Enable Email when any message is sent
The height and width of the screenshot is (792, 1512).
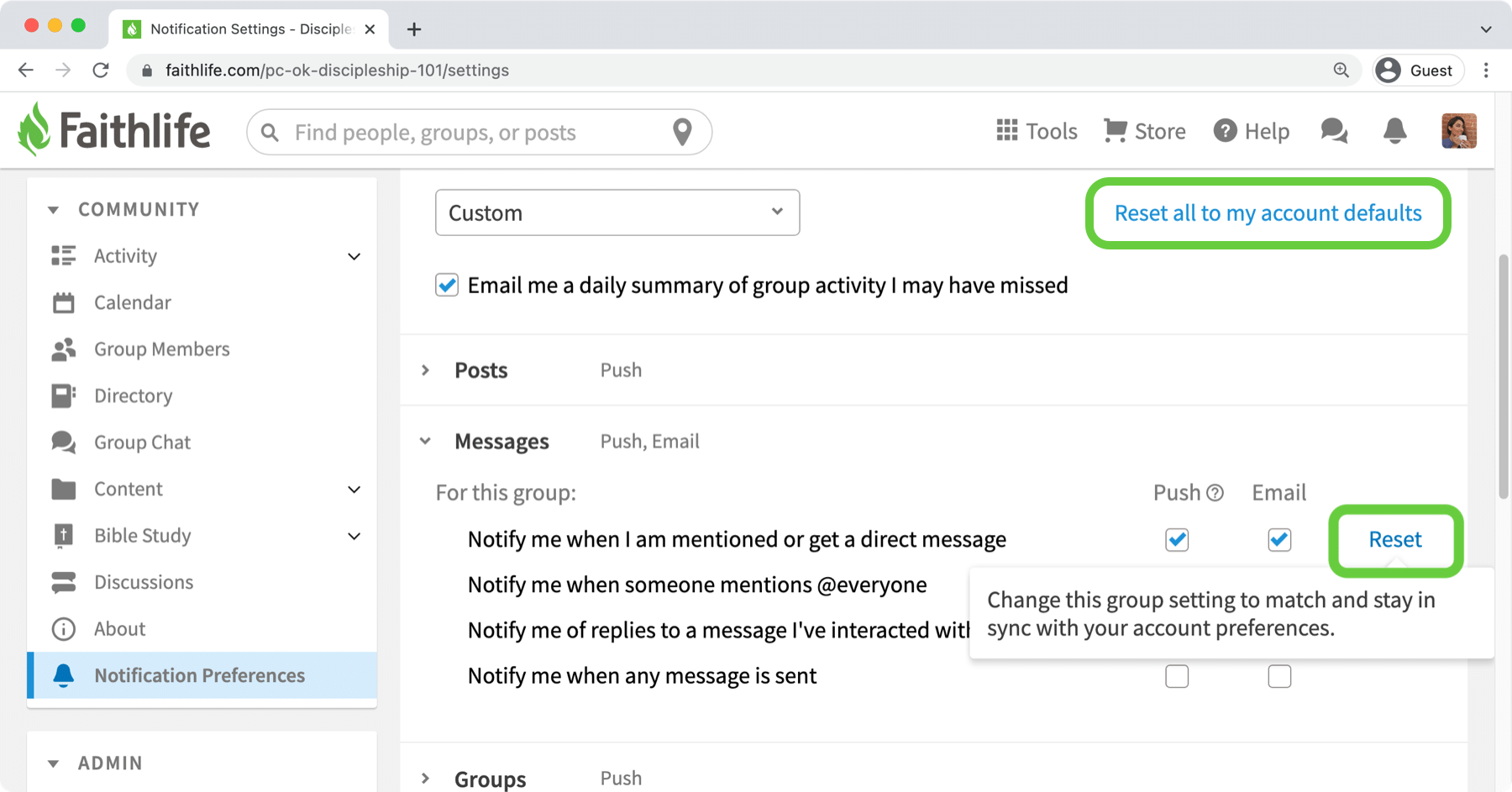[1279, 676]
